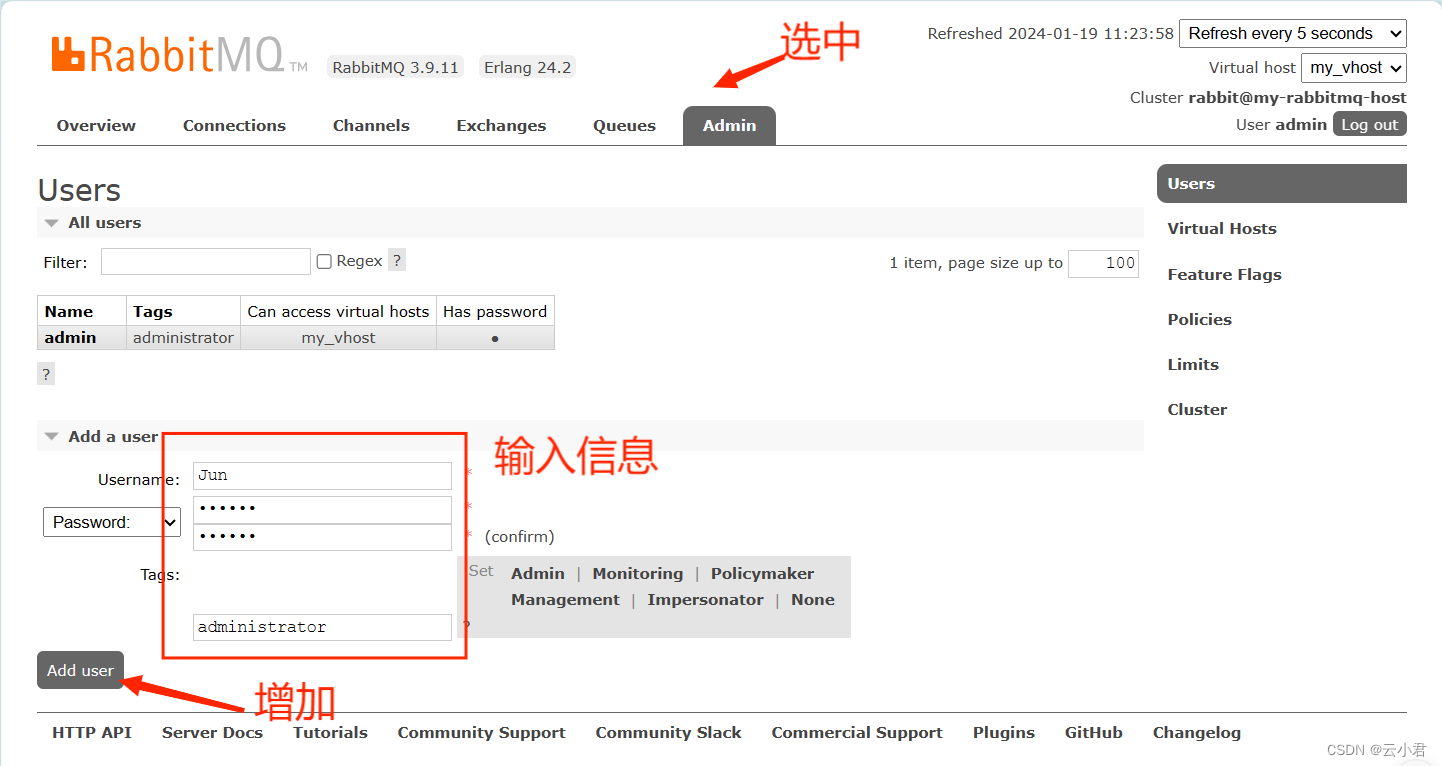Open the GitHub footer link

pyautogui.click(x=1093, y=732)
